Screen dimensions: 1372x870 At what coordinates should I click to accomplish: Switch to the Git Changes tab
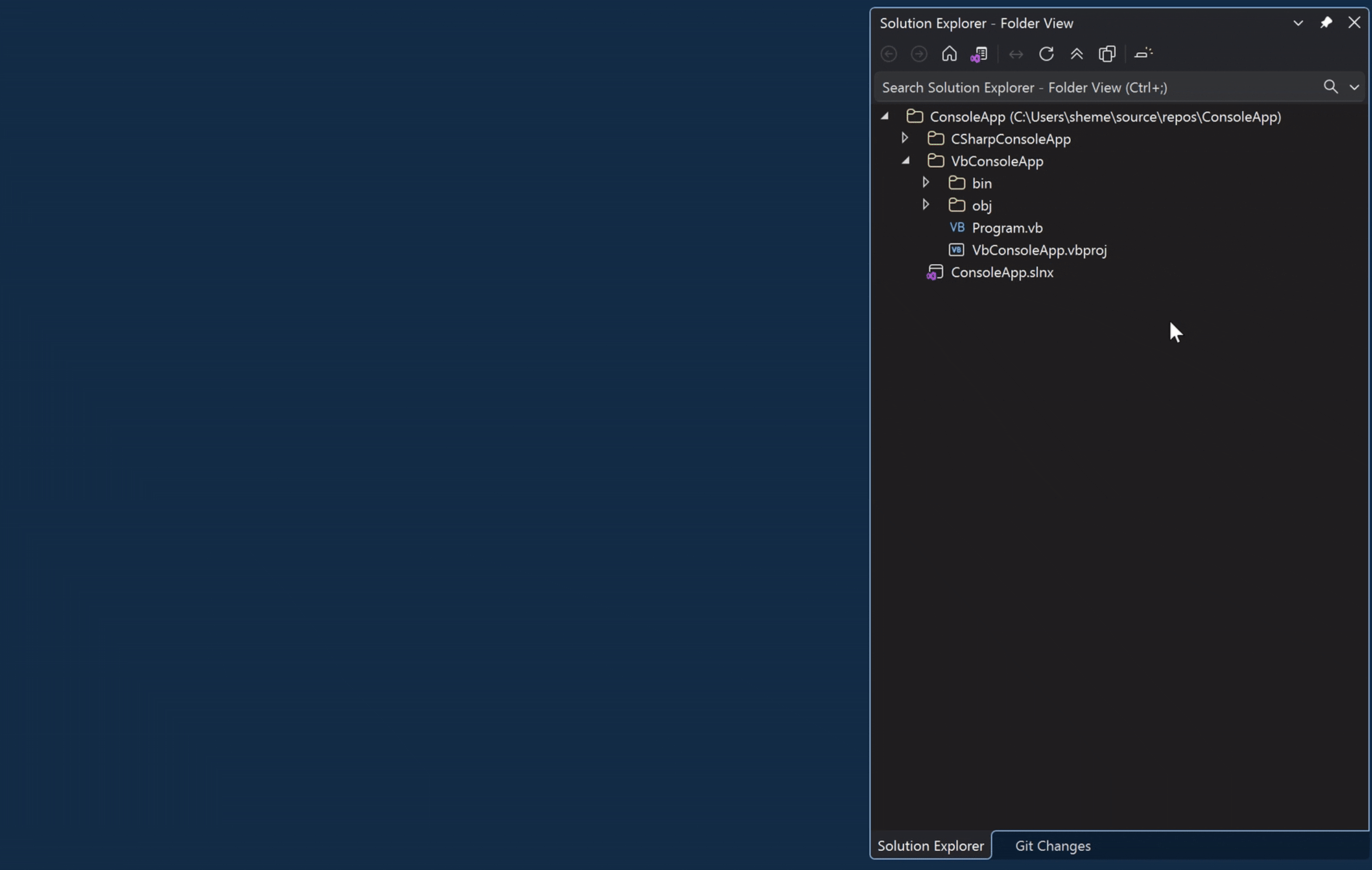click(1052, 845)
